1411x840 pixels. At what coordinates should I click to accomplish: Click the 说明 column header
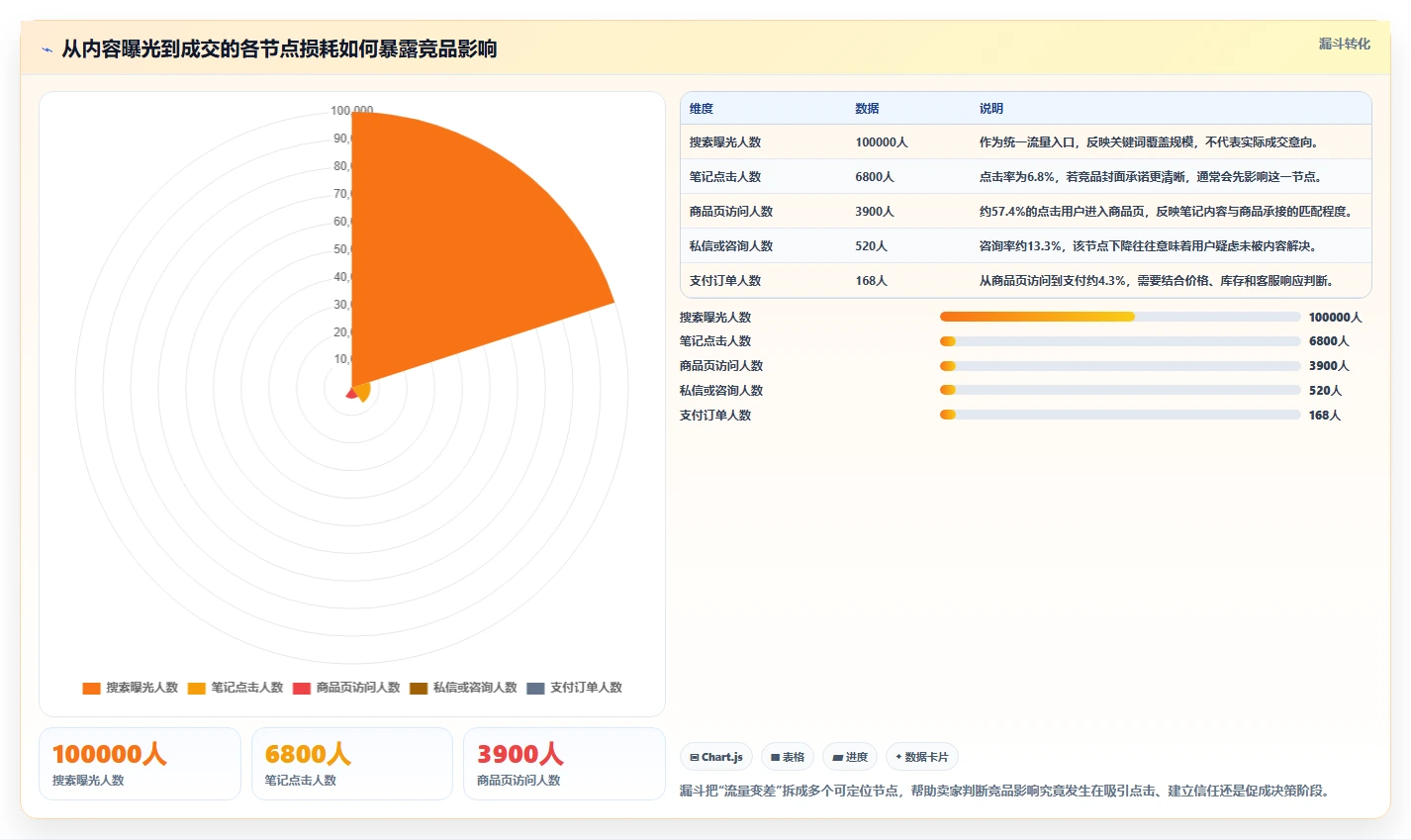[x=991, y=109]
